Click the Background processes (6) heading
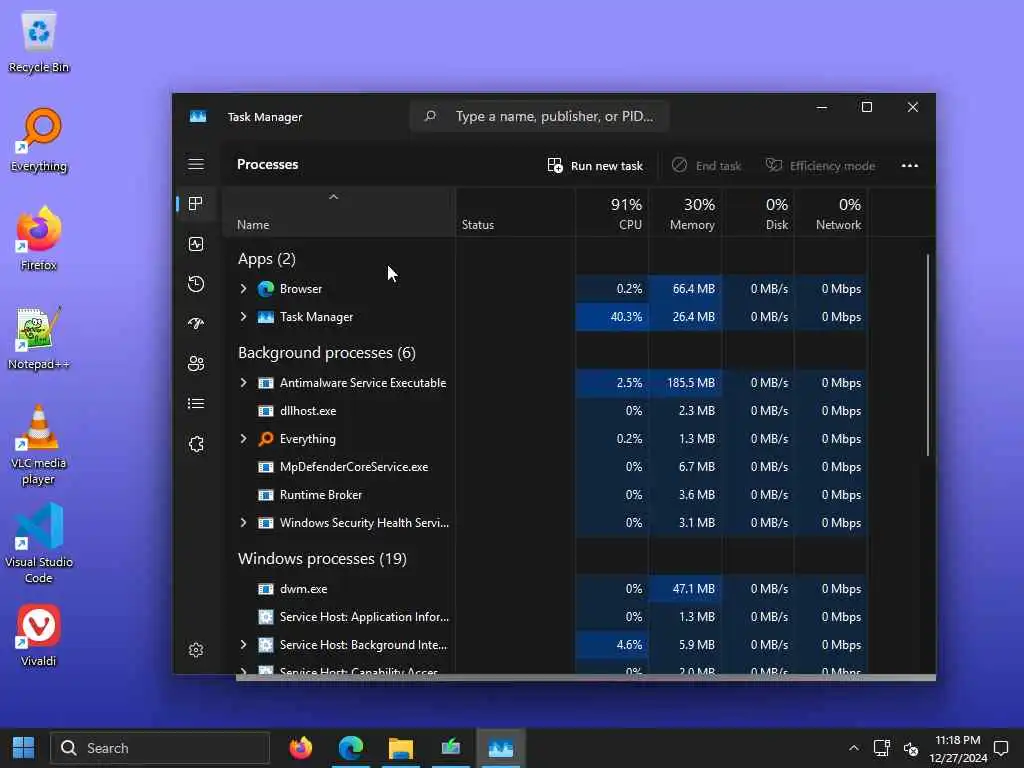The width and height of the screenshot is (1024, 768). (x=327, y=353)
